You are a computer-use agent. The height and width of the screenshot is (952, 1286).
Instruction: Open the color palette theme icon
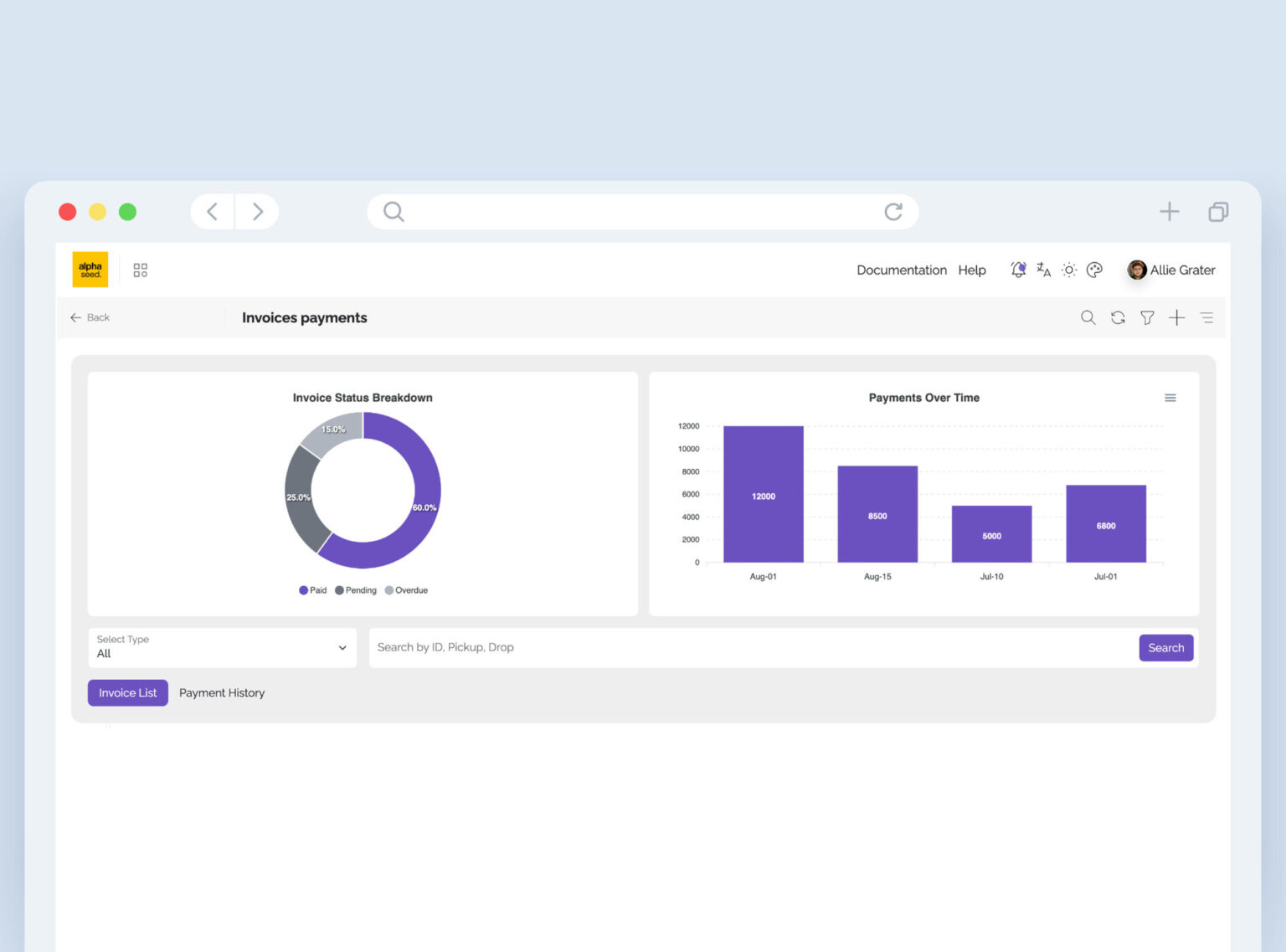1094,270
